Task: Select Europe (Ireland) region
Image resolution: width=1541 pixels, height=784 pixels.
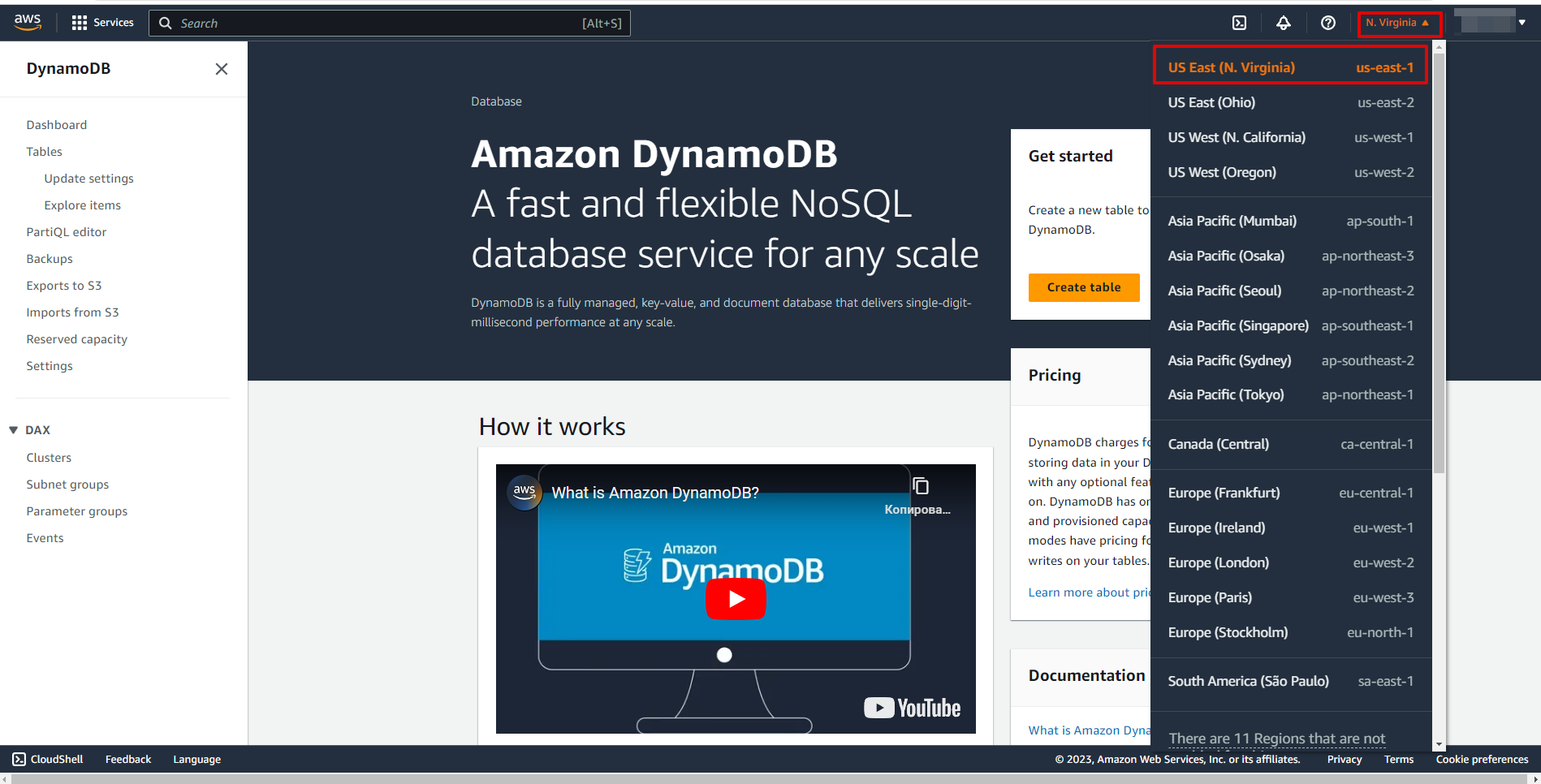Action: (1291, 528)
